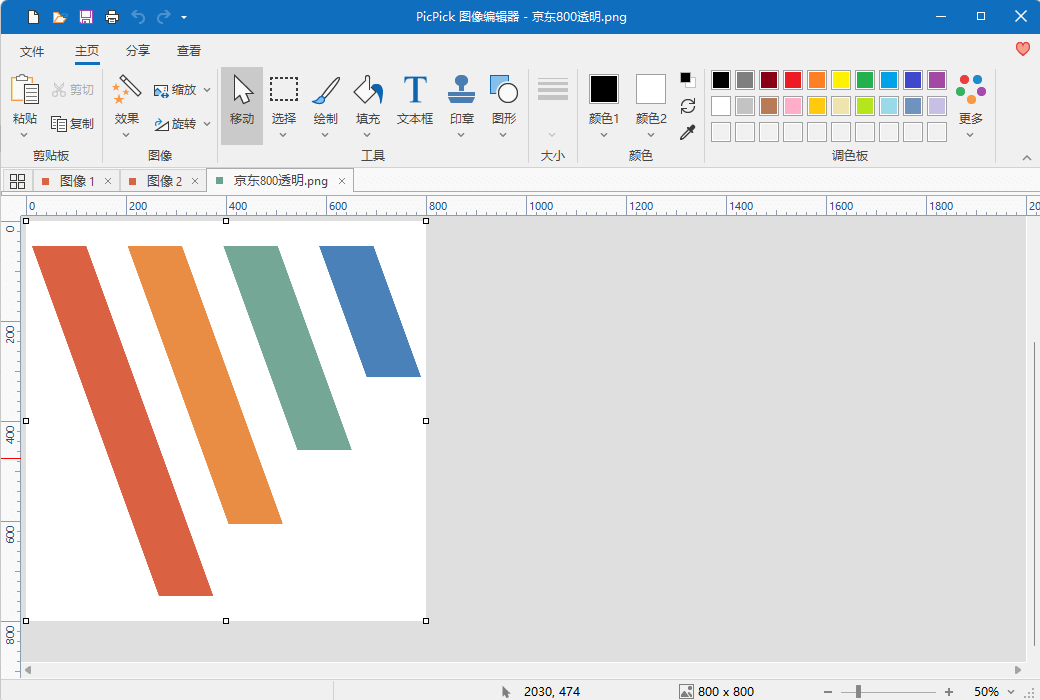
Task: Expand the 旋转 dropdown chevron
Action: pyautogui.click(x=207, y=123)
